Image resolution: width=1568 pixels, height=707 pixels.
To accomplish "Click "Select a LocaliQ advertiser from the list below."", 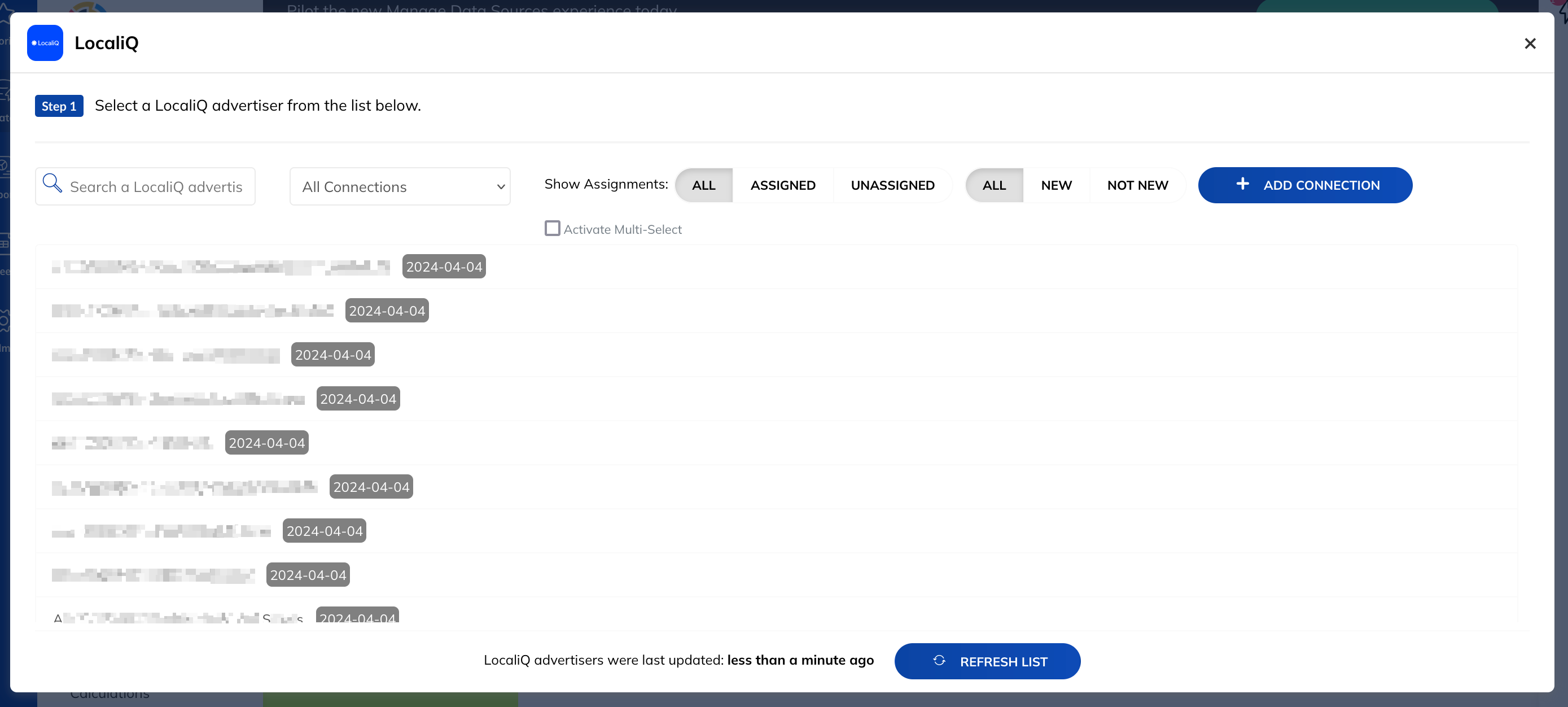I will 257,106.
